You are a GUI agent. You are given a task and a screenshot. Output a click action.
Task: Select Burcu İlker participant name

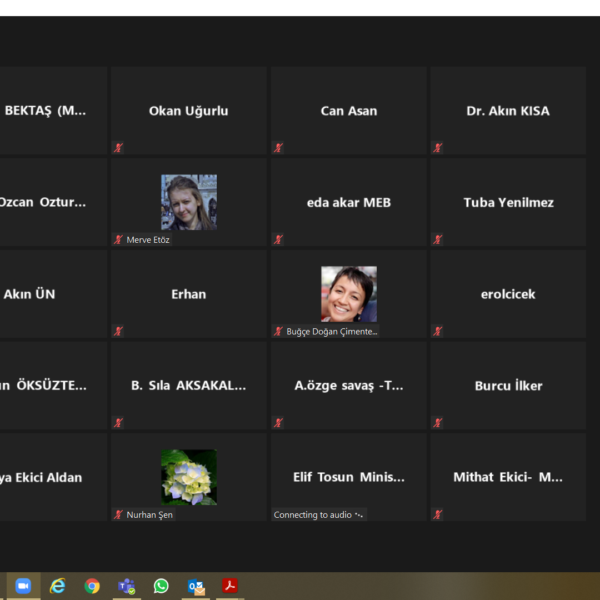click(x=509, y=386)
